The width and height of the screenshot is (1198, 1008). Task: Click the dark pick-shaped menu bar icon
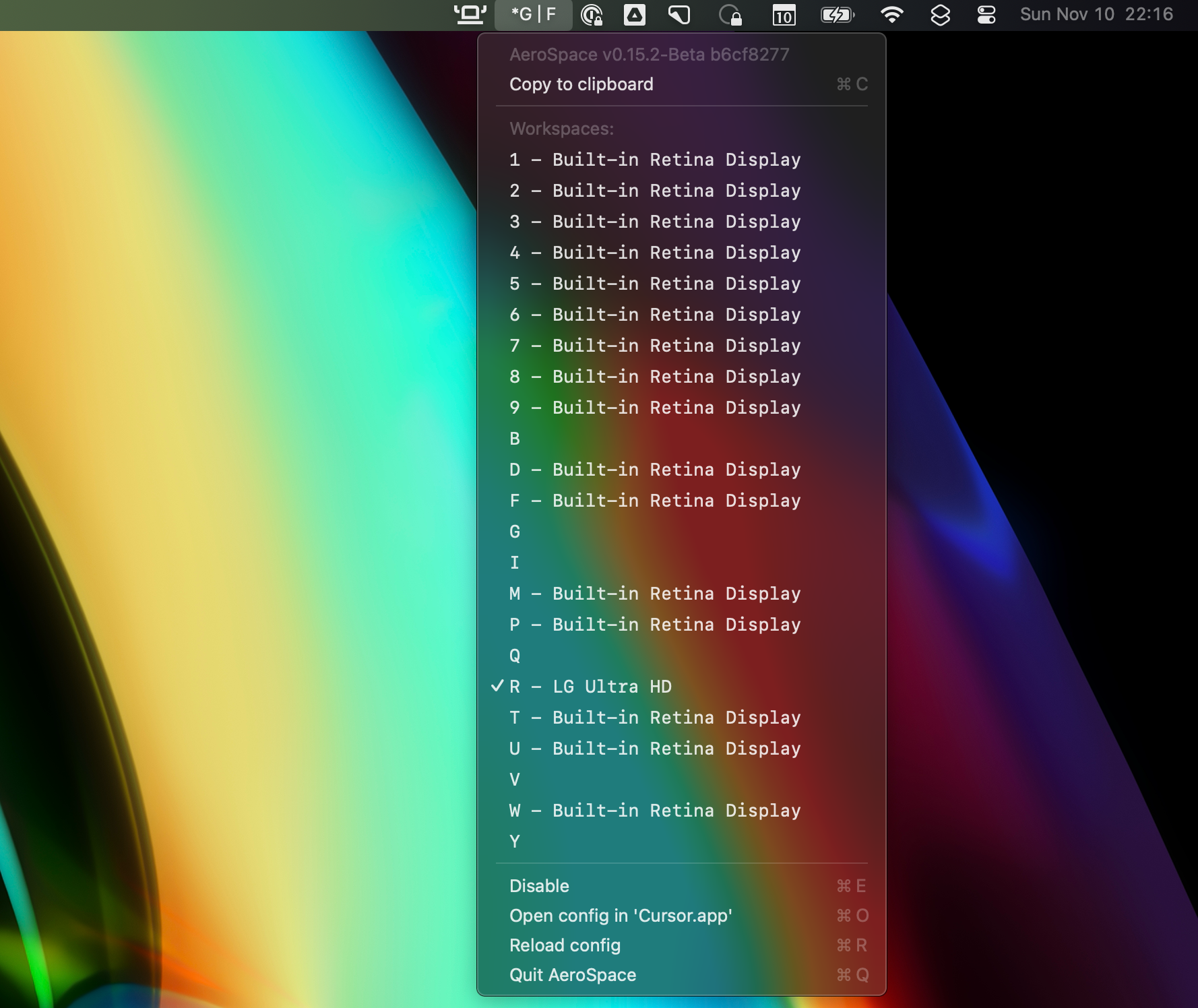point(679,13)
